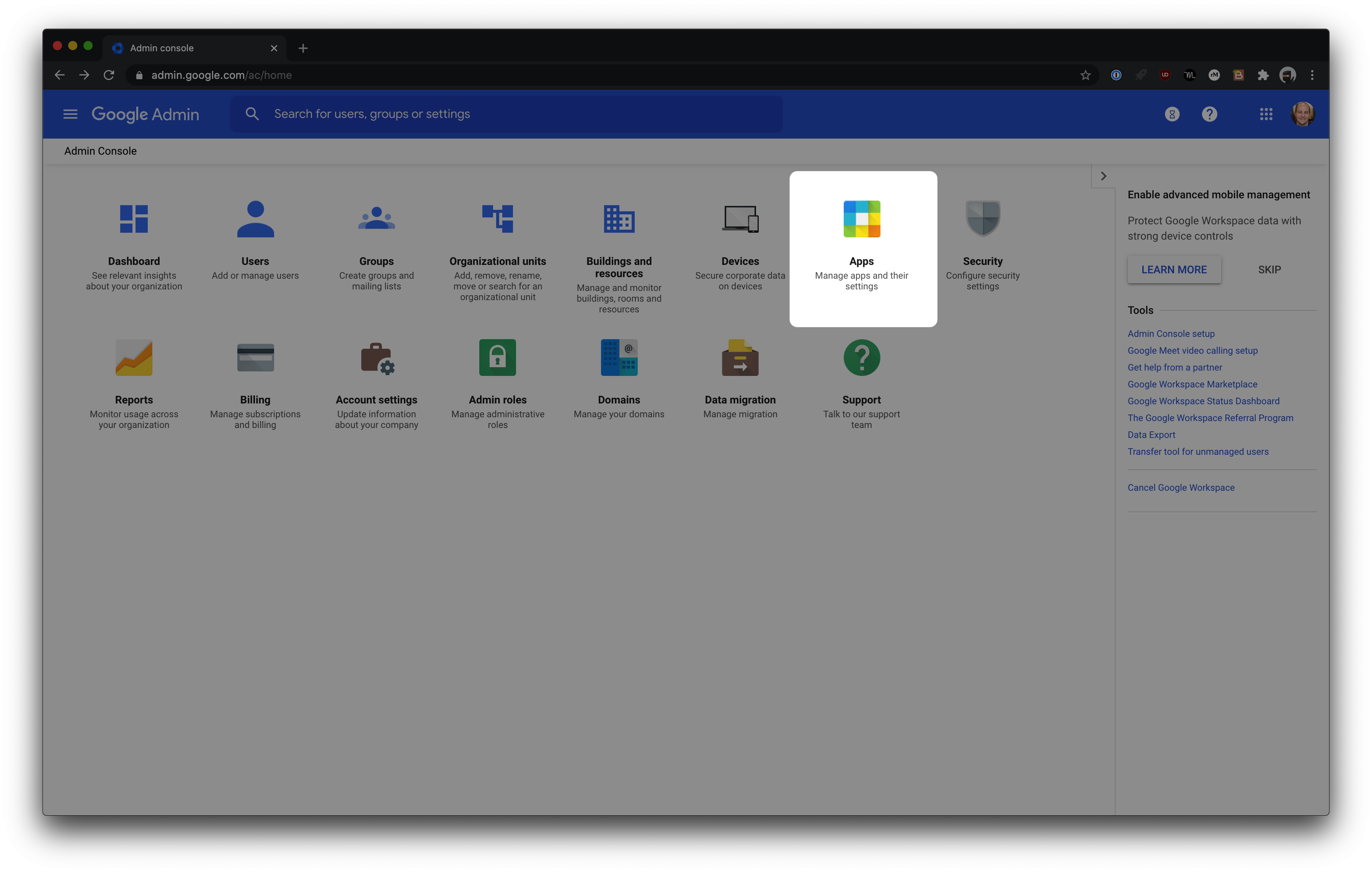This screenshot has width=1372, height=872.
Task: Open the Users tile icon
Action: click(255, 219)
